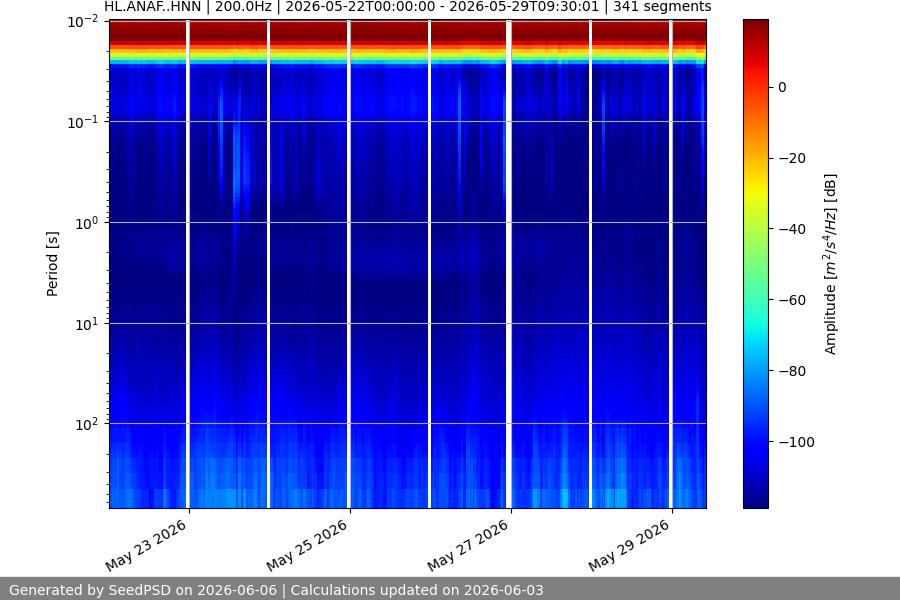Viewport: 900px width, 600px height.
Task: Click the plot title 'HL.ANAF..HNN'
Action: [153, 7]
